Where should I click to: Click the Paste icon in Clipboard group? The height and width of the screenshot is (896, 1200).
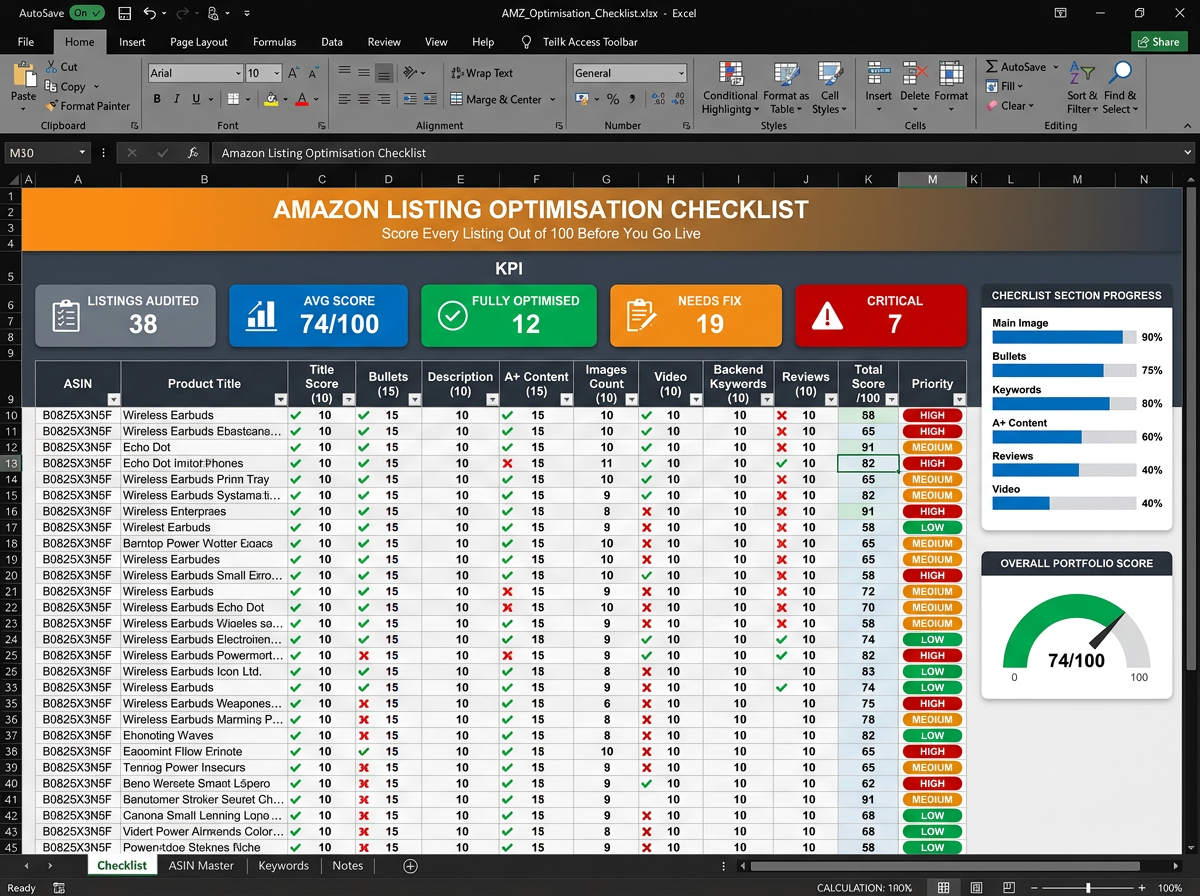(x=23, y=75)
